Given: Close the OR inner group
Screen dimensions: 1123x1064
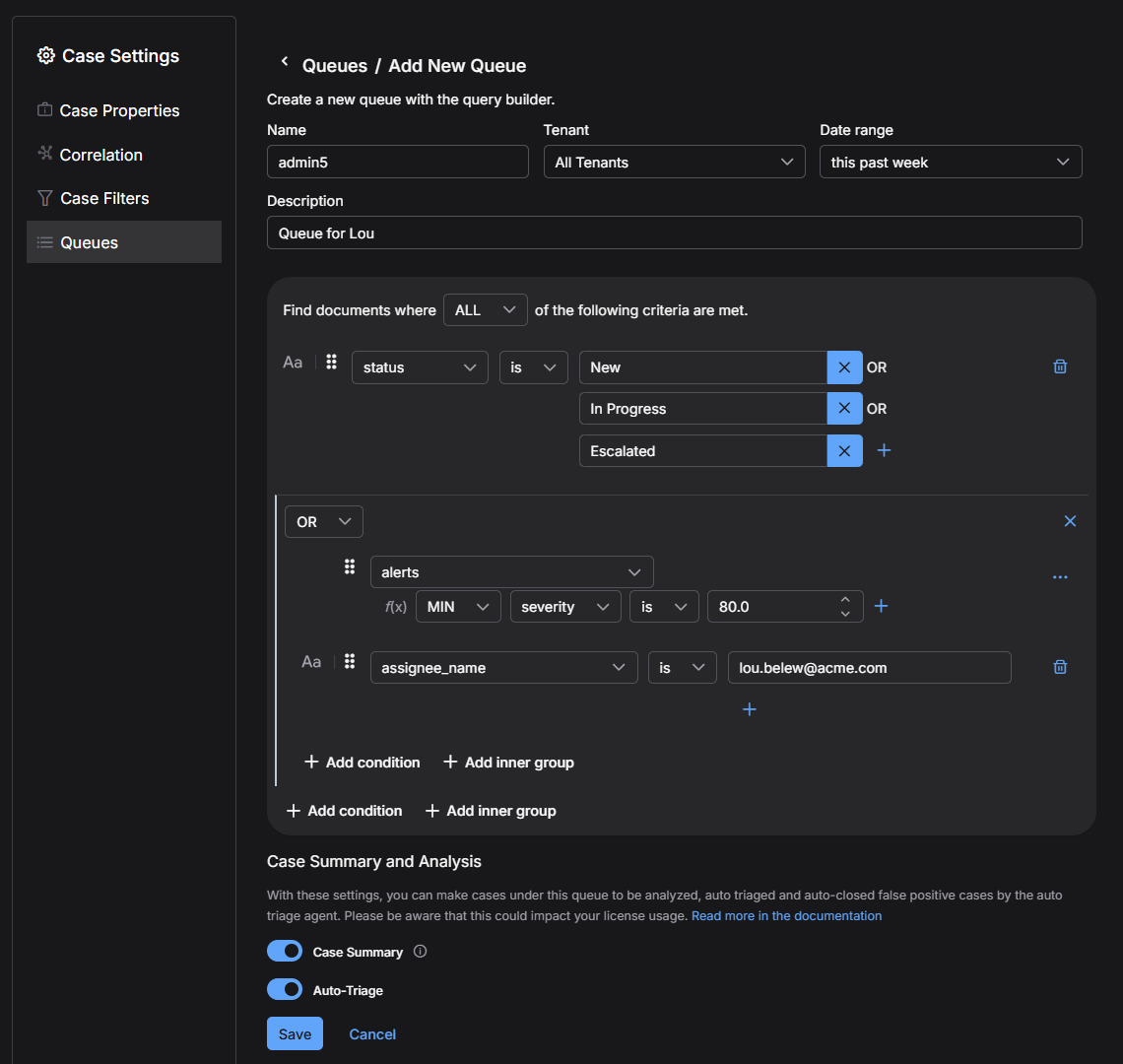Looking at the screenshot, I should pyautogui.click(x=1070, y=521).
